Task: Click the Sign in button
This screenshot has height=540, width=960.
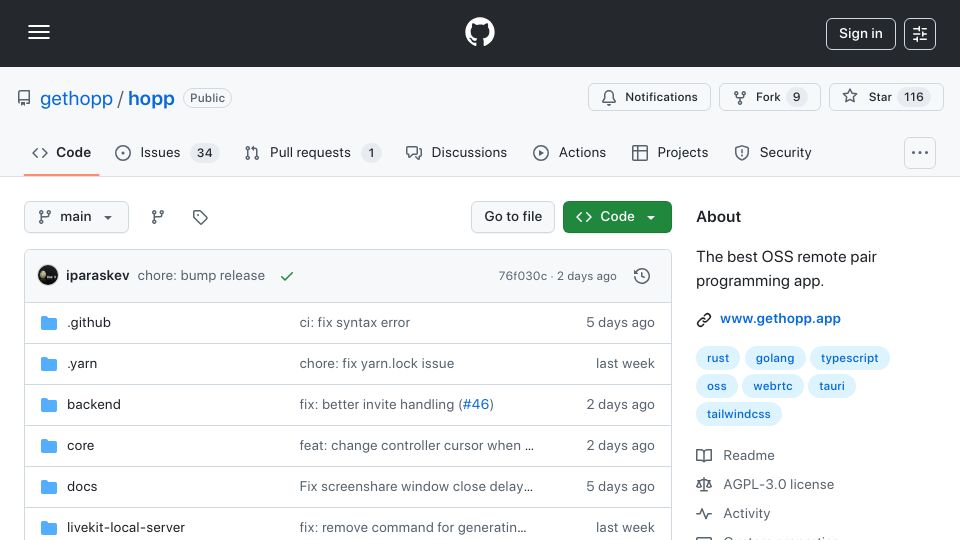Action: coord(860,34)
